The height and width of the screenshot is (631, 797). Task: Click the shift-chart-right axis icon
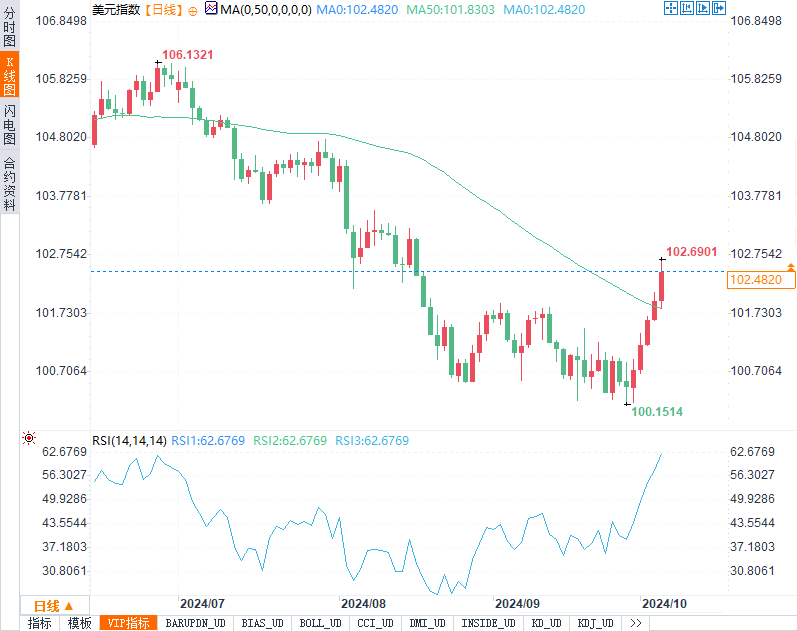tap(703, 8)
